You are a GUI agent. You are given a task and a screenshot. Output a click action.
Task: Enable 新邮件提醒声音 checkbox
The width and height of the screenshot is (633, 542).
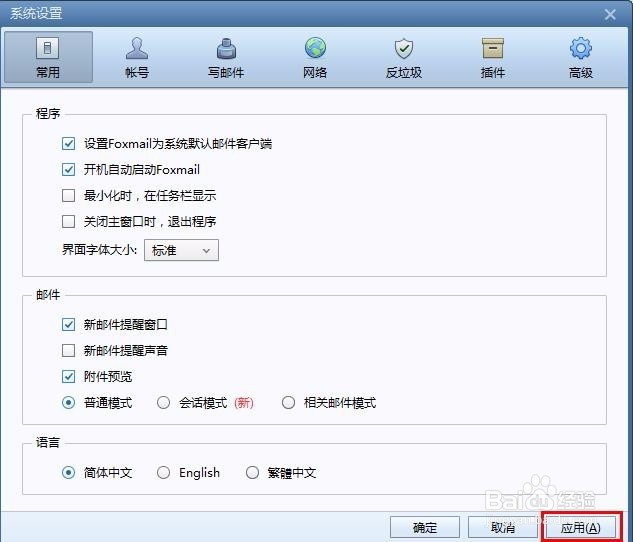68,350
